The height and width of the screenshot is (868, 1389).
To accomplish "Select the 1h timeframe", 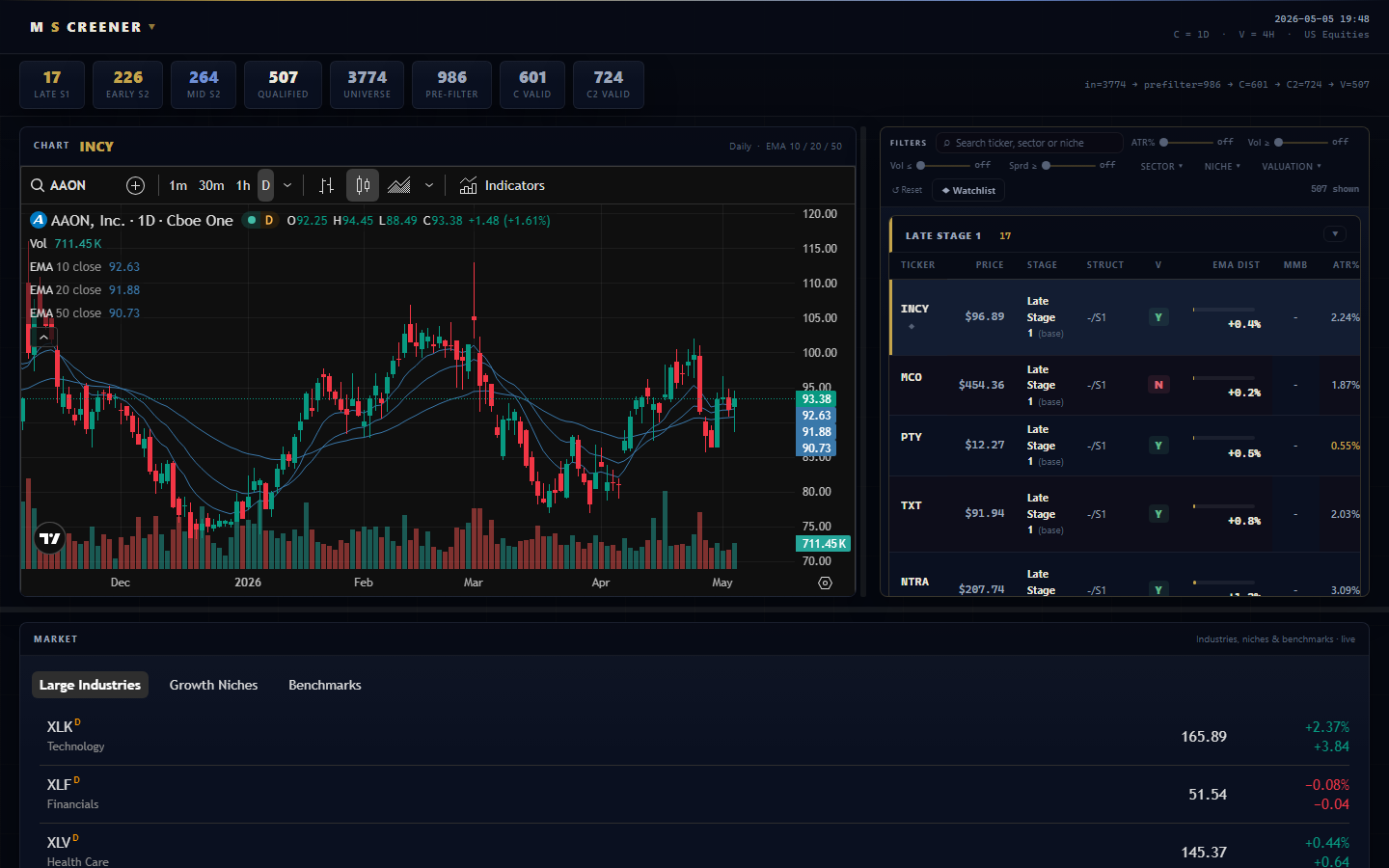I will coord(243,185).
